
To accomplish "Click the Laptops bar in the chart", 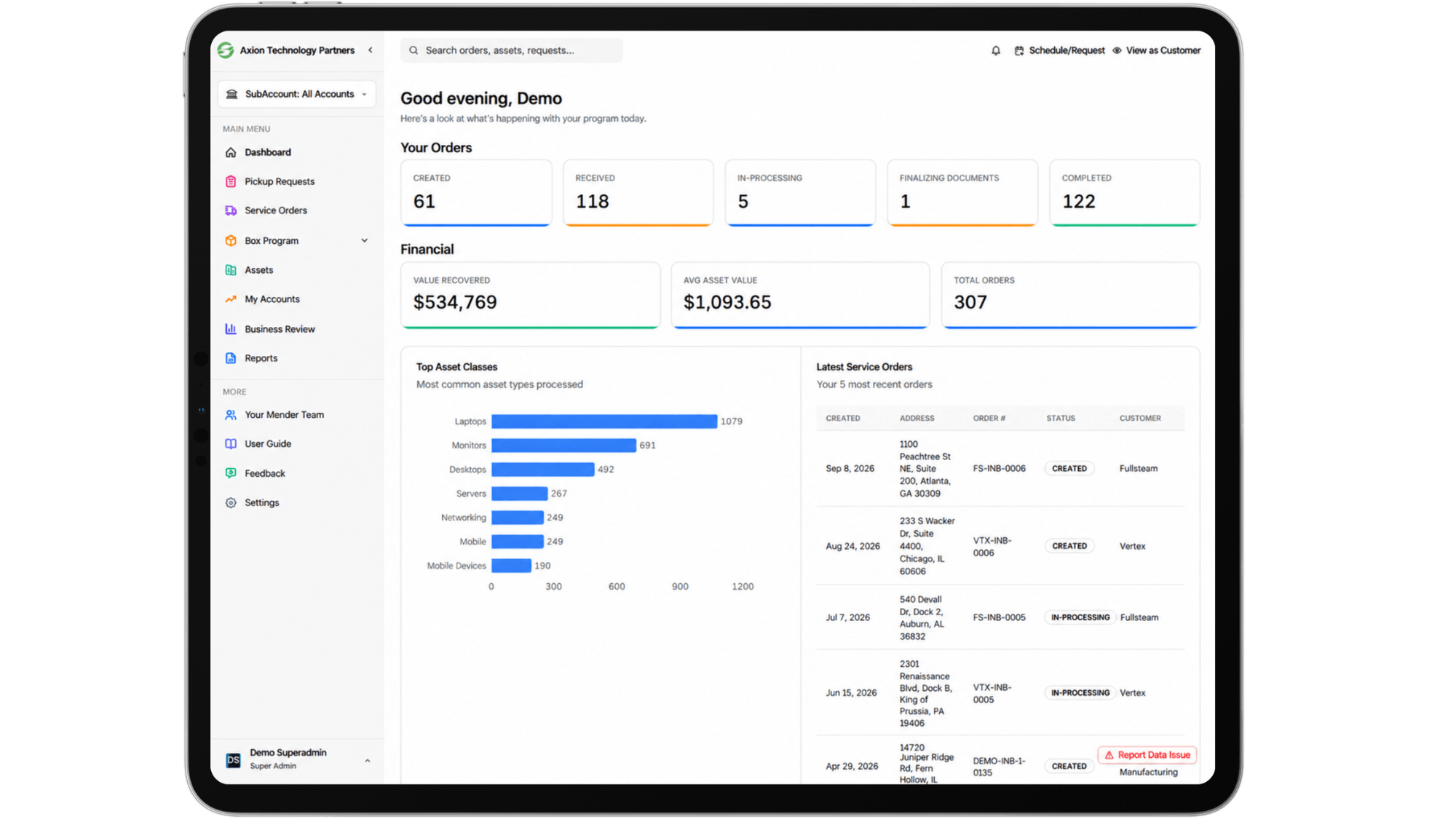I will pyautogui.click(x=604, y=421).
